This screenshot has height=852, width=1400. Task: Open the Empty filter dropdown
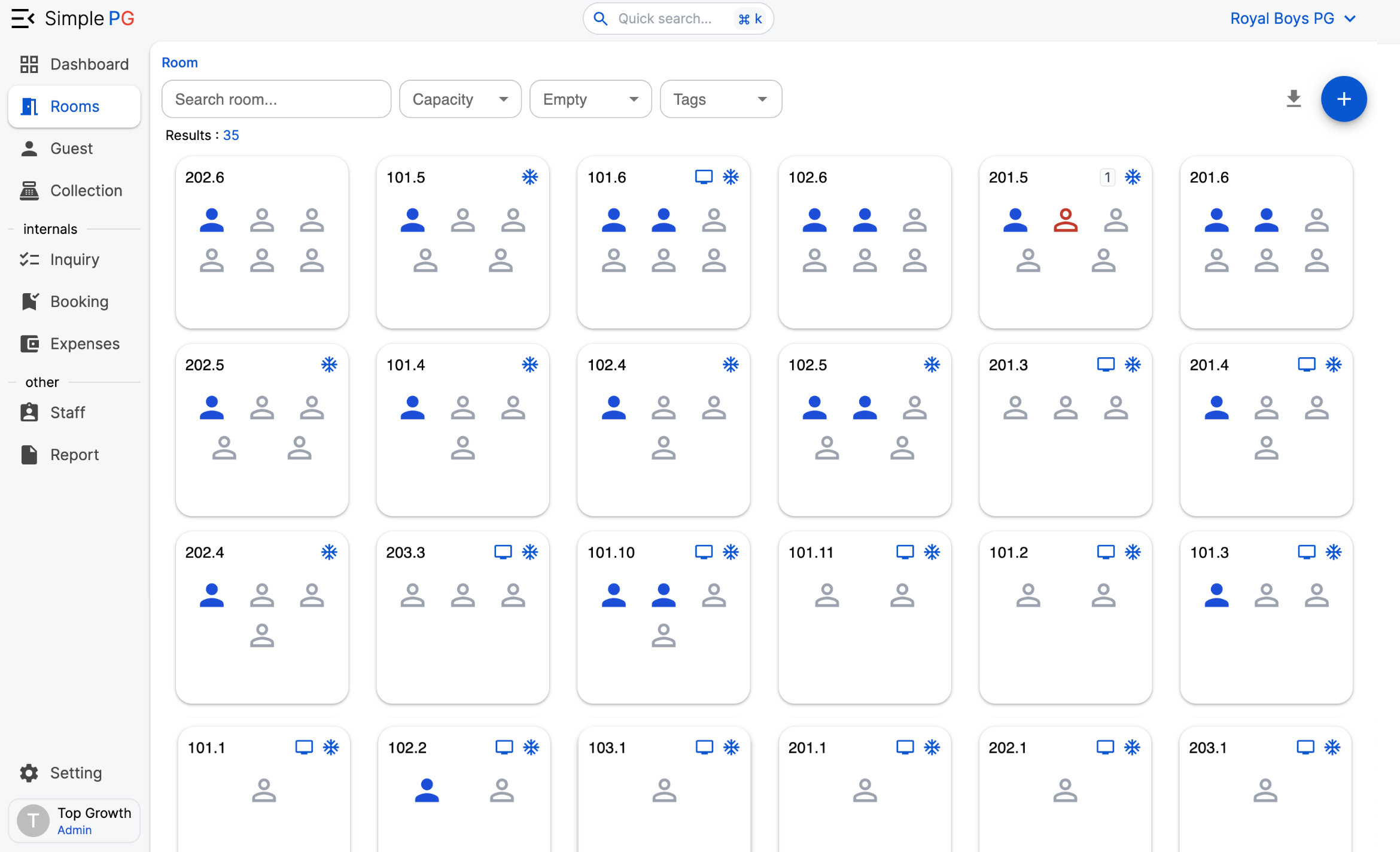(x=590, y=99)
